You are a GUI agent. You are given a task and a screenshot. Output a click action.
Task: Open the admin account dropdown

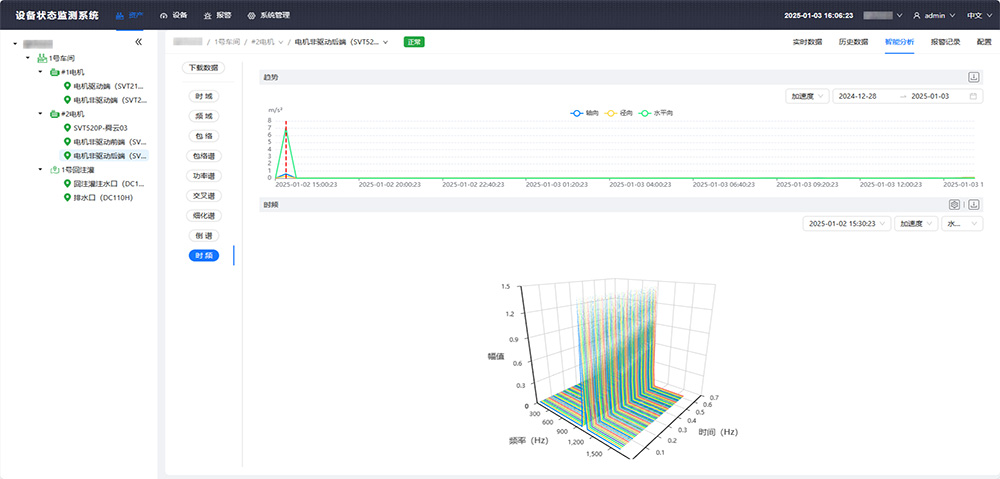(x=934, y=15)
